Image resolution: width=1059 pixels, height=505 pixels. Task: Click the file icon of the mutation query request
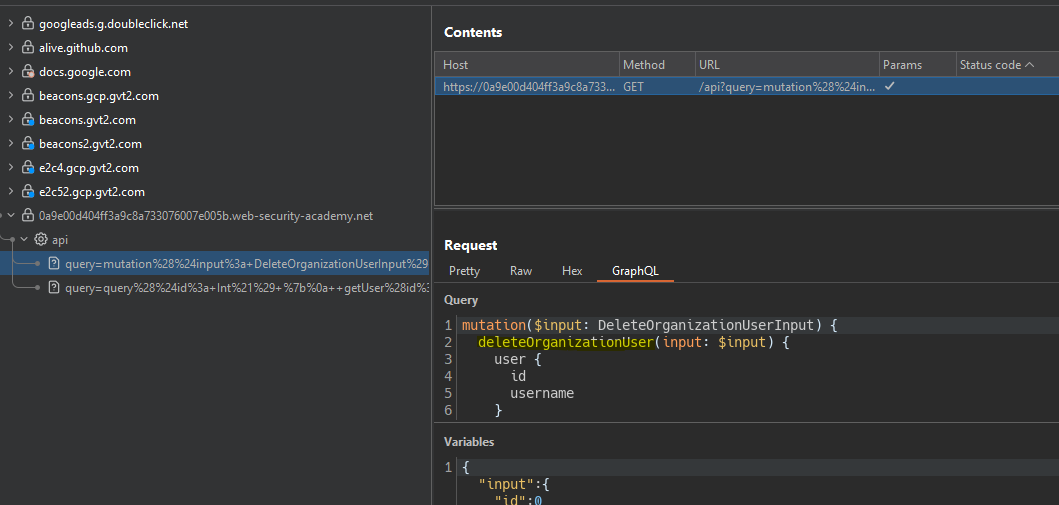55,264
